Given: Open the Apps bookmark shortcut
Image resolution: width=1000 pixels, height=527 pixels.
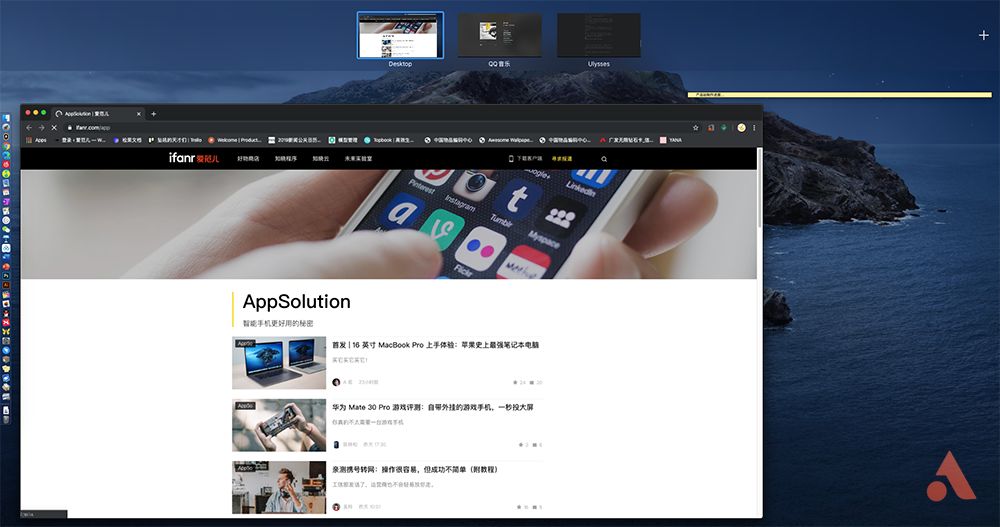Looking at the screenshot, I should [x=36, y=140].
